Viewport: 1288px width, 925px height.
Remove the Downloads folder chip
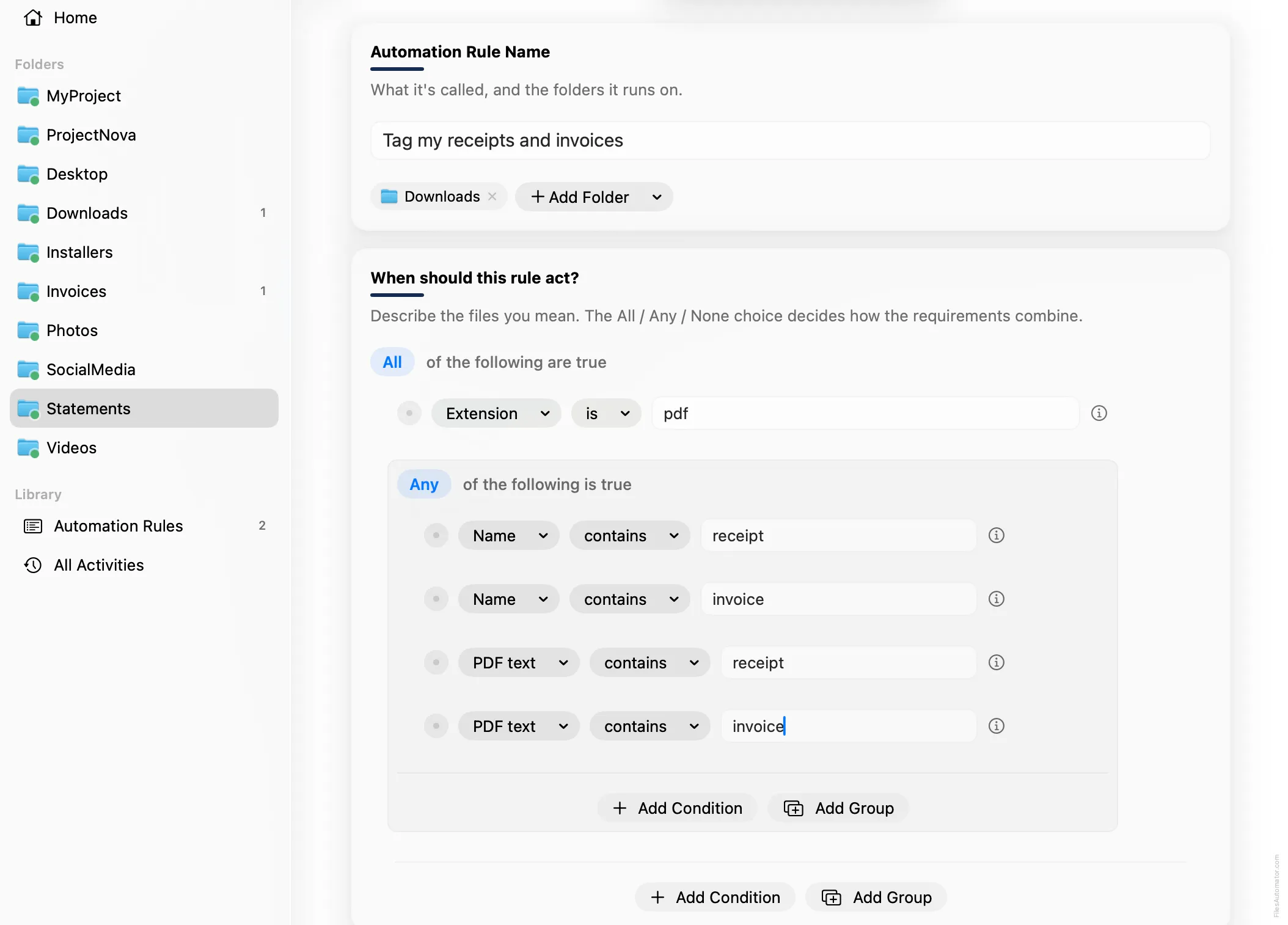(x=492, y=197)
